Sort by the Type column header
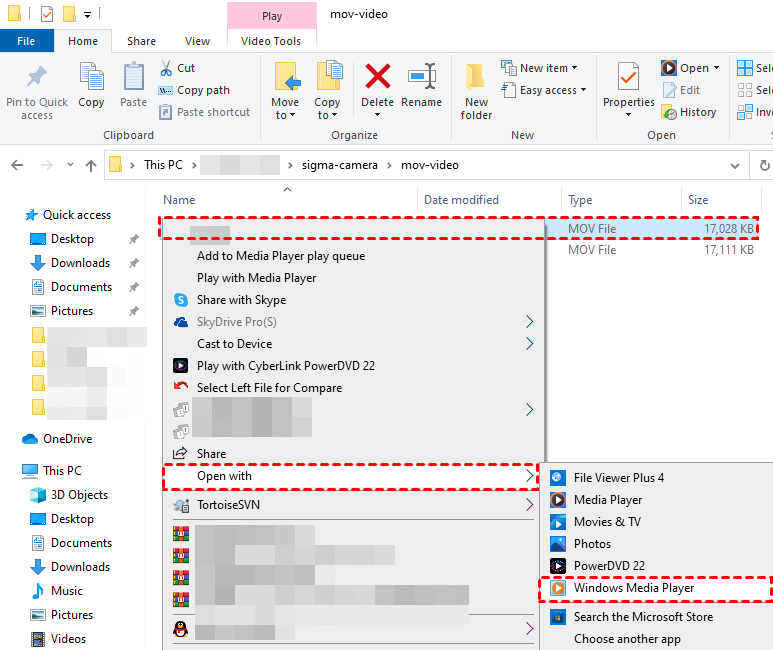The height and width of the screenshot is (650, 773). point(580,200)
